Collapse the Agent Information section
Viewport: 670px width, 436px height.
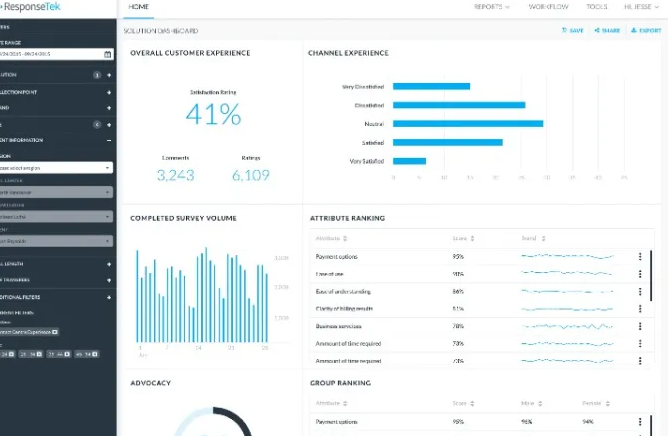[109, 140]
